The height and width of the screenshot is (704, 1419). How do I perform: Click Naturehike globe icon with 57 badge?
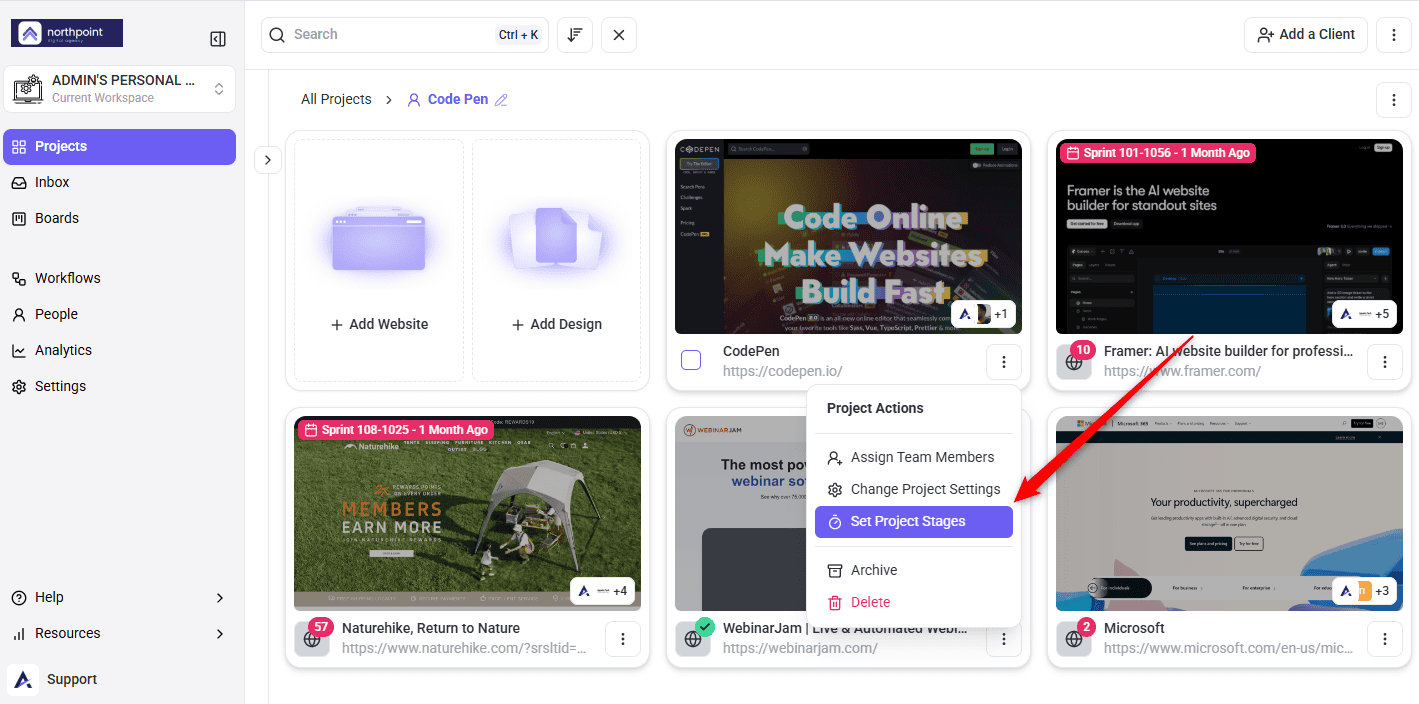click(313, 638)
